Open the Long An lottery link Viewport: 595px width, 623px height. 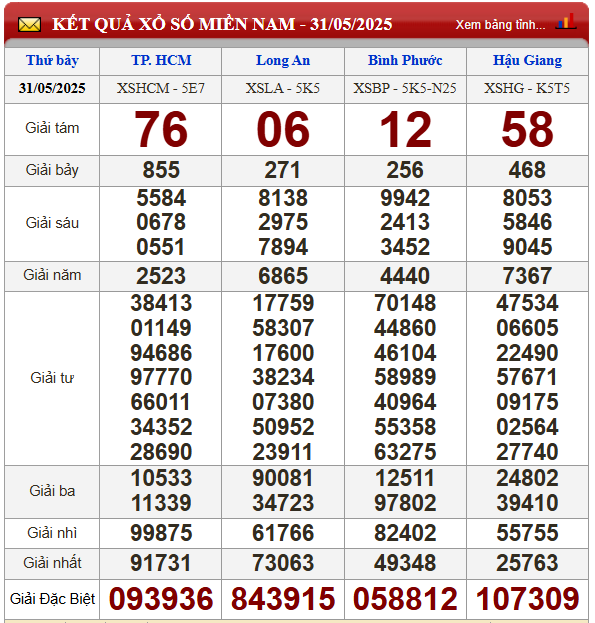(x=283, y=60)
